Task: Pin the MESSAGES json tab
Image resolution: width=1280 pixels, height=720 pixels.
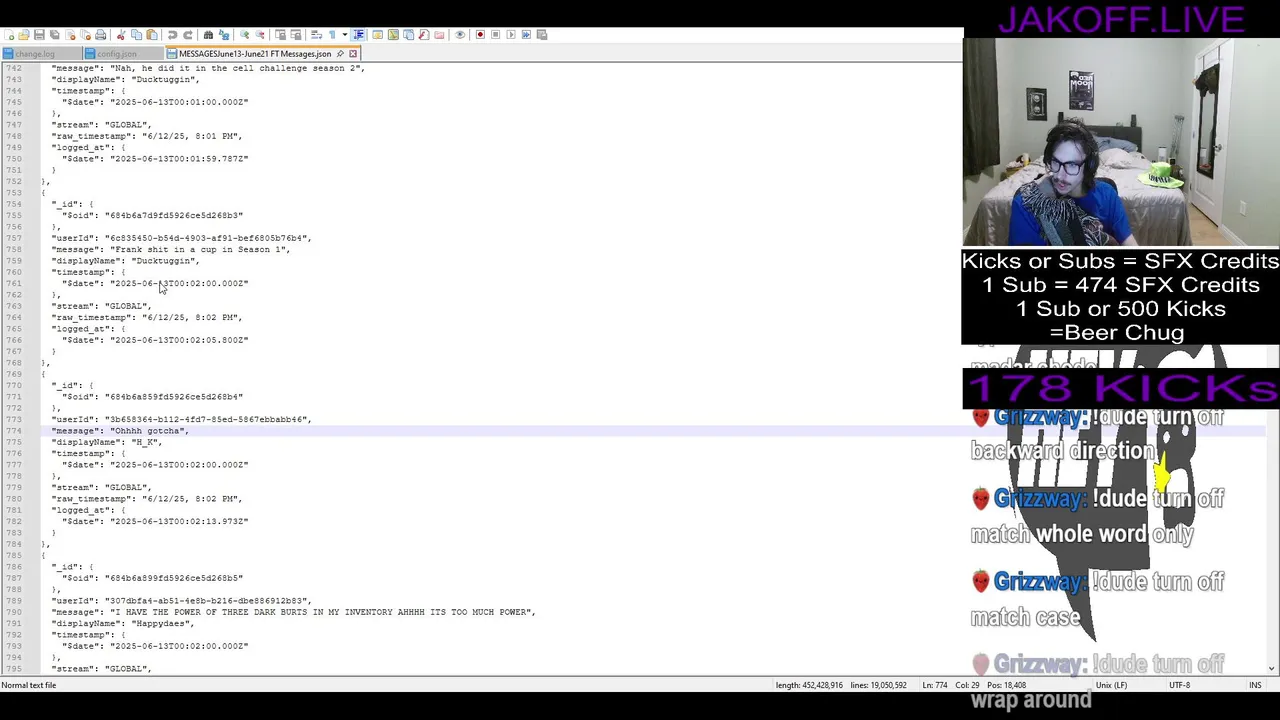Action: coord(340,54)
